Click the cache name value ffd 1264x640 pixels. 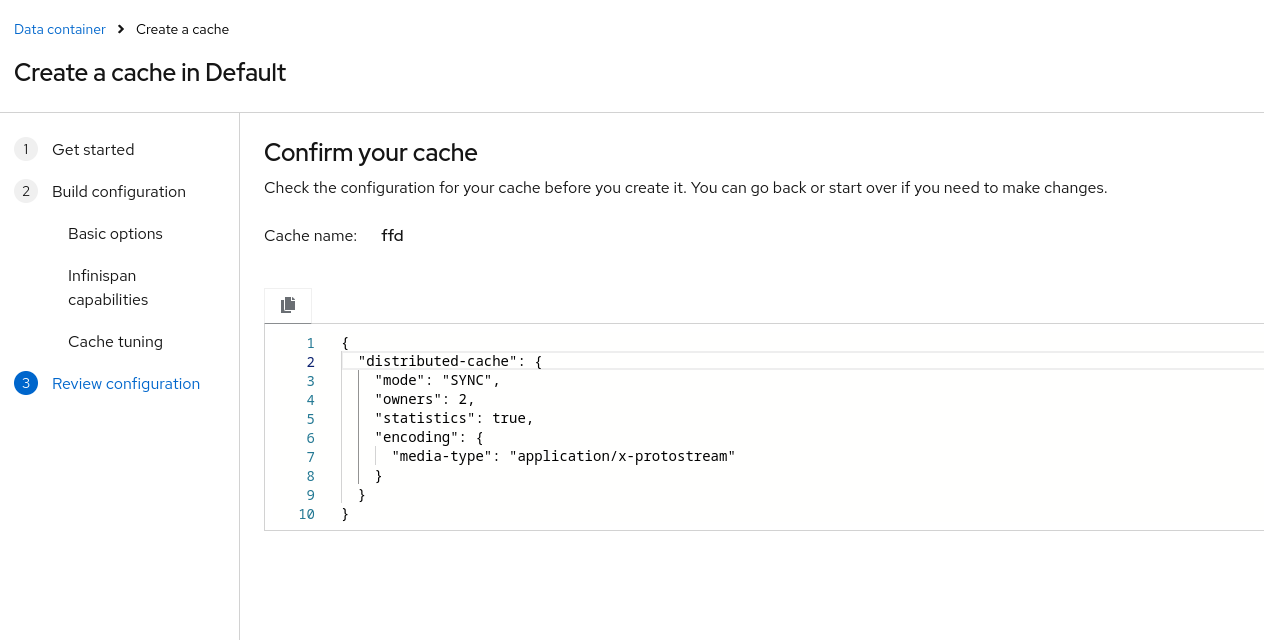point(391,235)
